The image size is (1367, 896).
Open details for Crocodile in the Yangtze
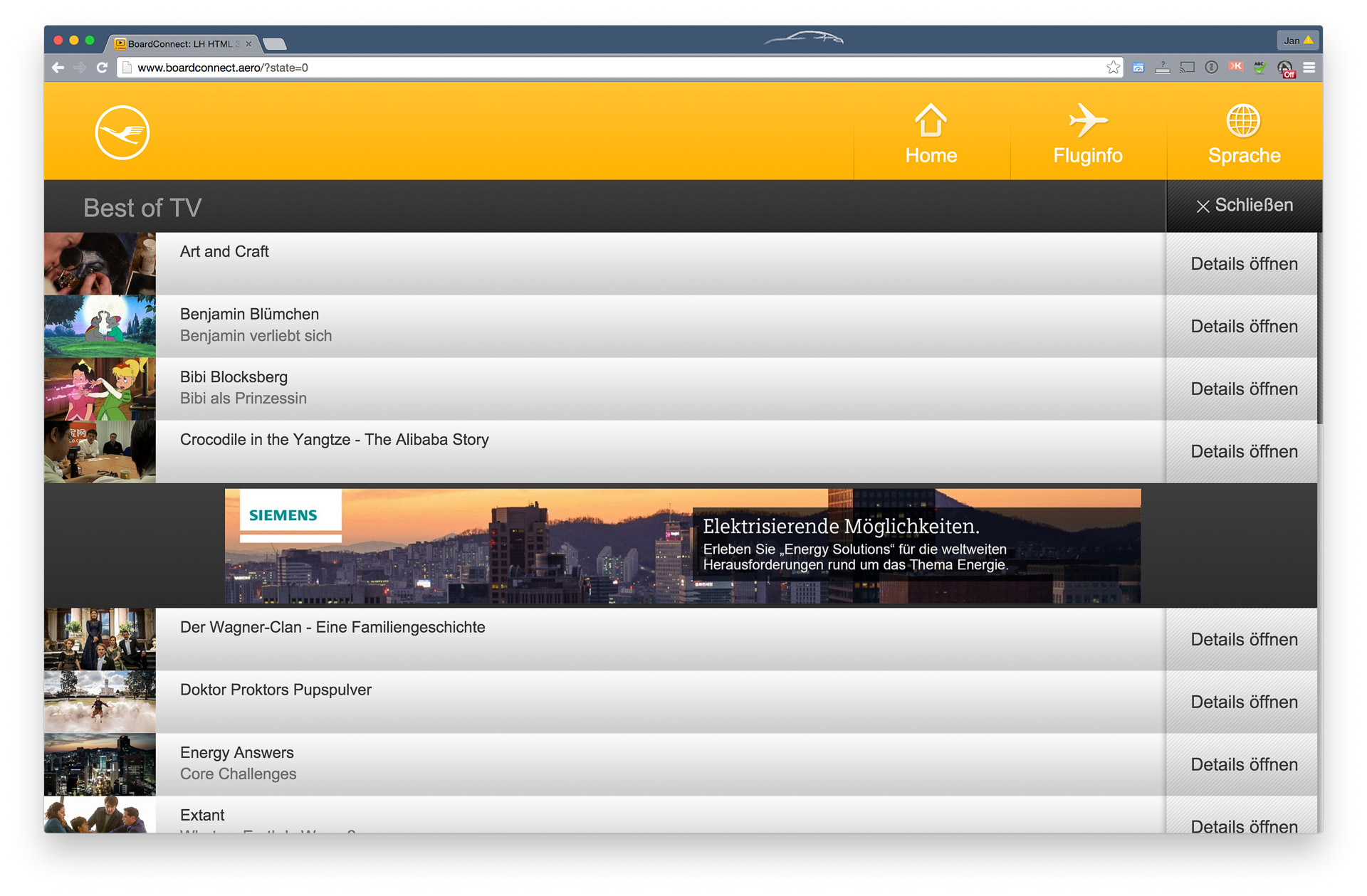[1242, 452]
